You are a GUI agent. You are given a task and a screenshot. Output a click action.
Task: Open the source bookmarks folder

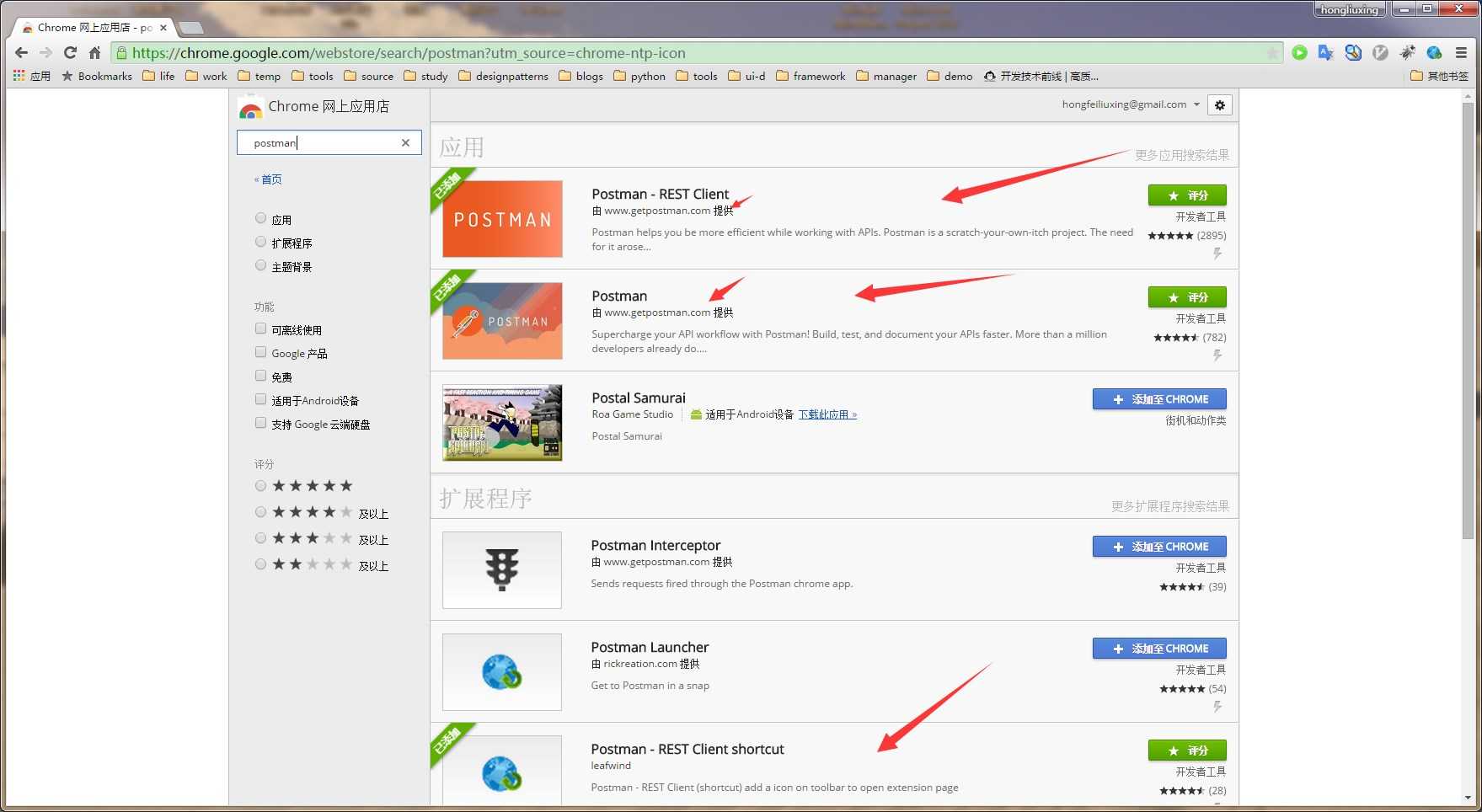click(x=369, y=76)
